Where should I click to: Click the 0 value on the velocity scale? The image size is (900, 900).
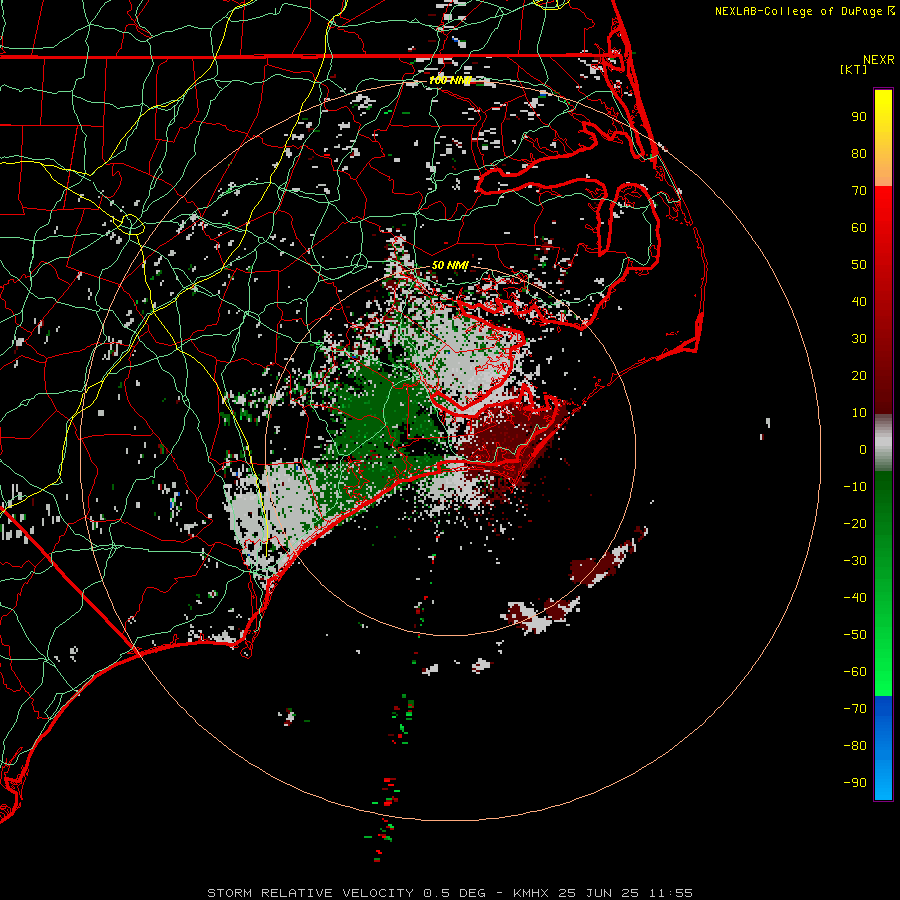(863, 450)
